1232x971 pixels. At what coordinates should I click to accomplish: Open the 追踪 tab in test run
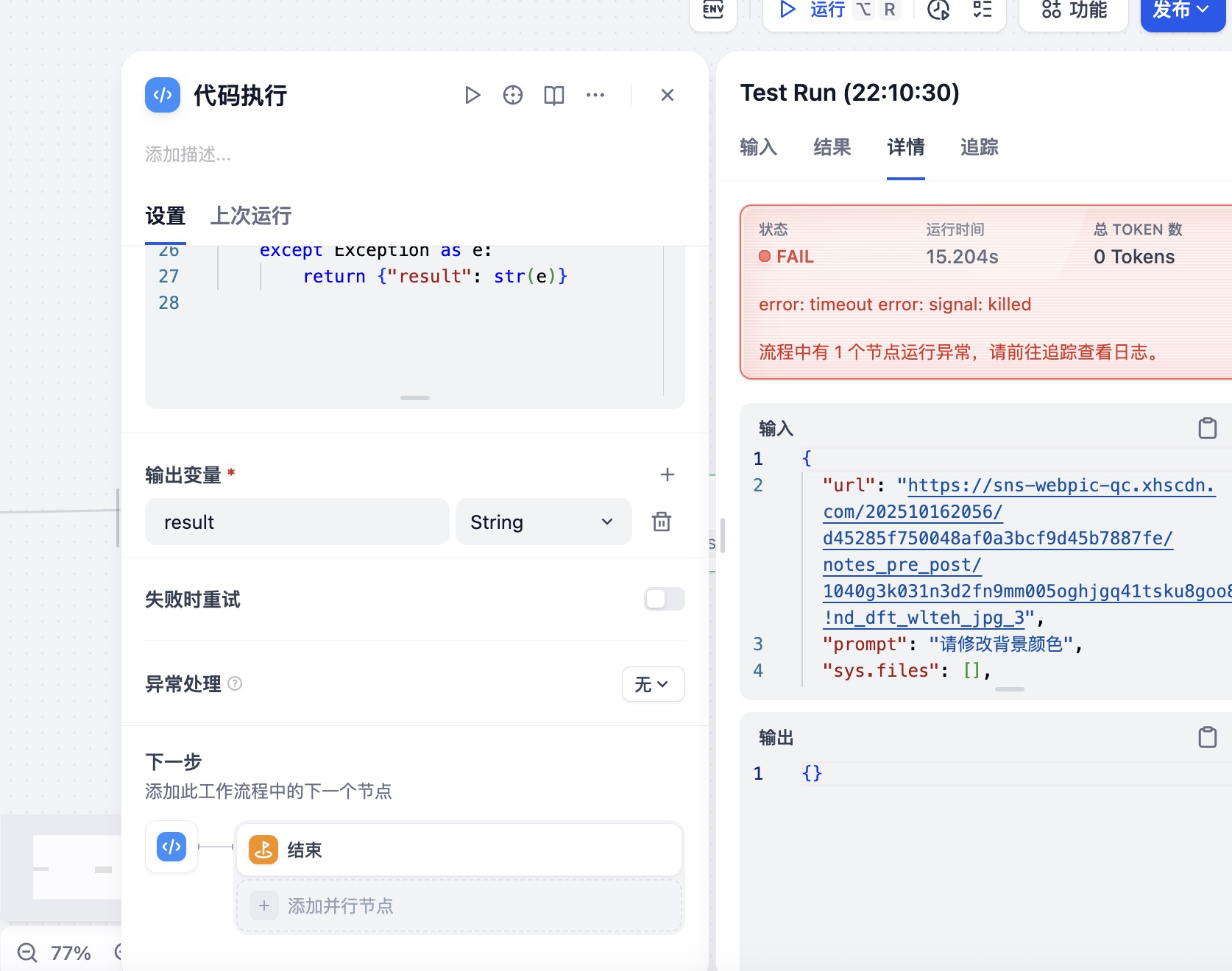979,147
